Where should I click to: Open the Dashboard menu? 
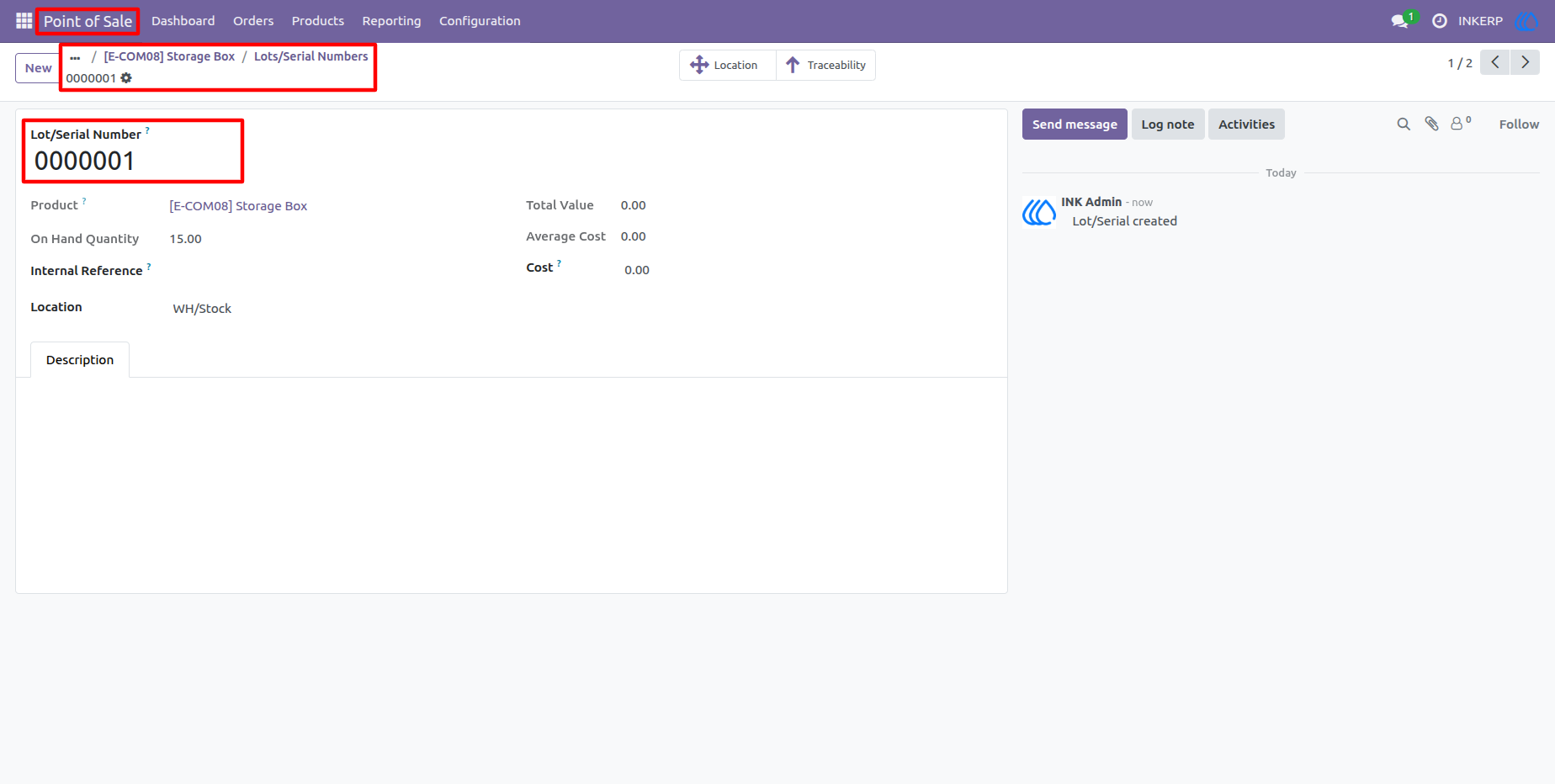coord(183,21)
